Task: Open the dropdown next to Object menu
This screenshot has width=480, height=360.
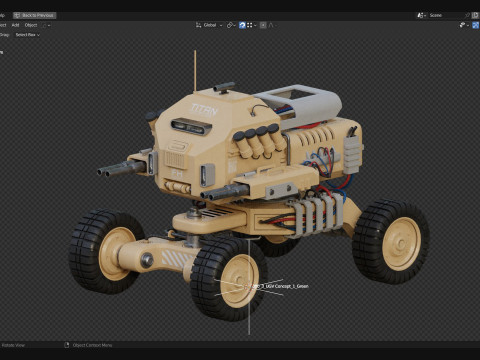Action: click(46, 25)
